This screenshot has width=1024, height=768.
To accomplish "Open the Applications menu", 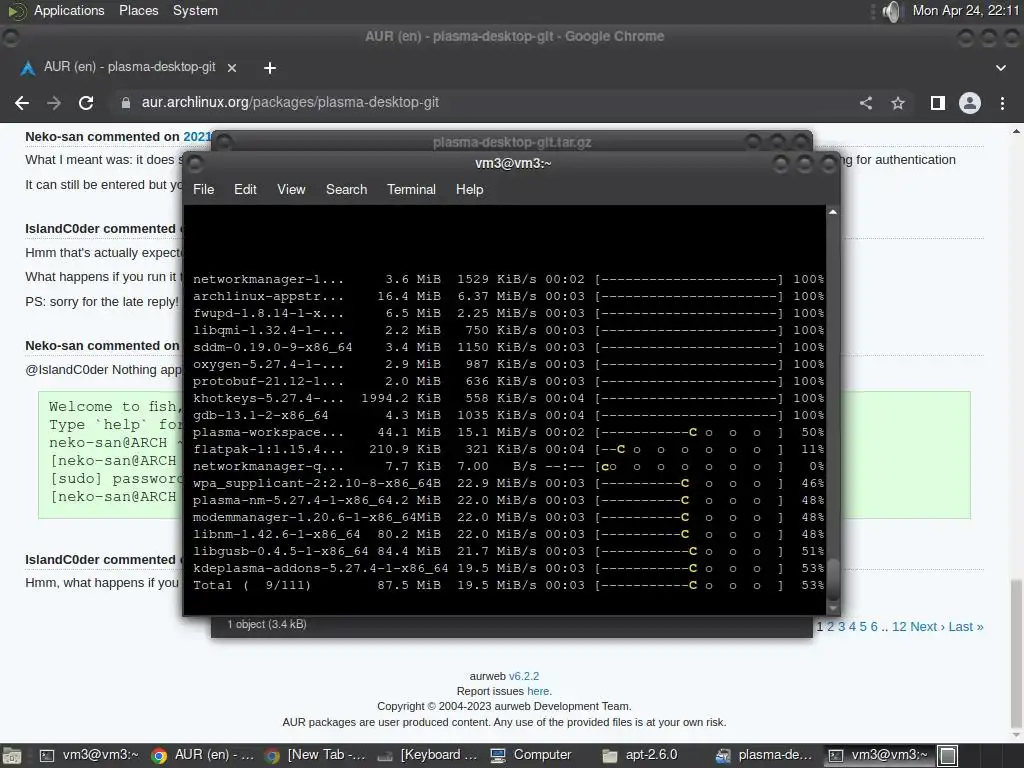I will tap(69, 10).
